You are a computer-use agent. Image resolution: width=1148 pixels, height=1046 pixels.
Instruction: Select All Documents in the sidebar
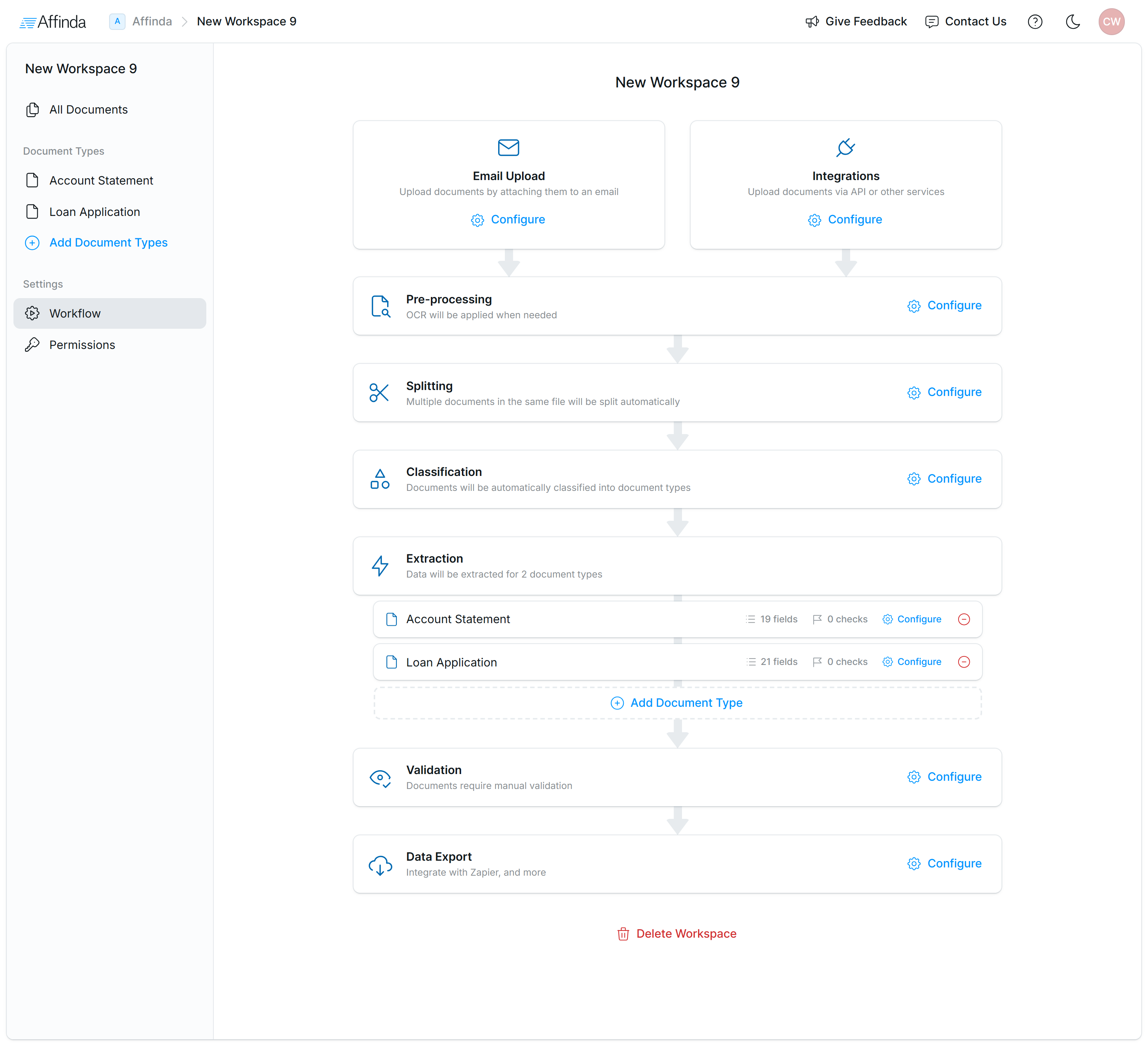[88, 109]
